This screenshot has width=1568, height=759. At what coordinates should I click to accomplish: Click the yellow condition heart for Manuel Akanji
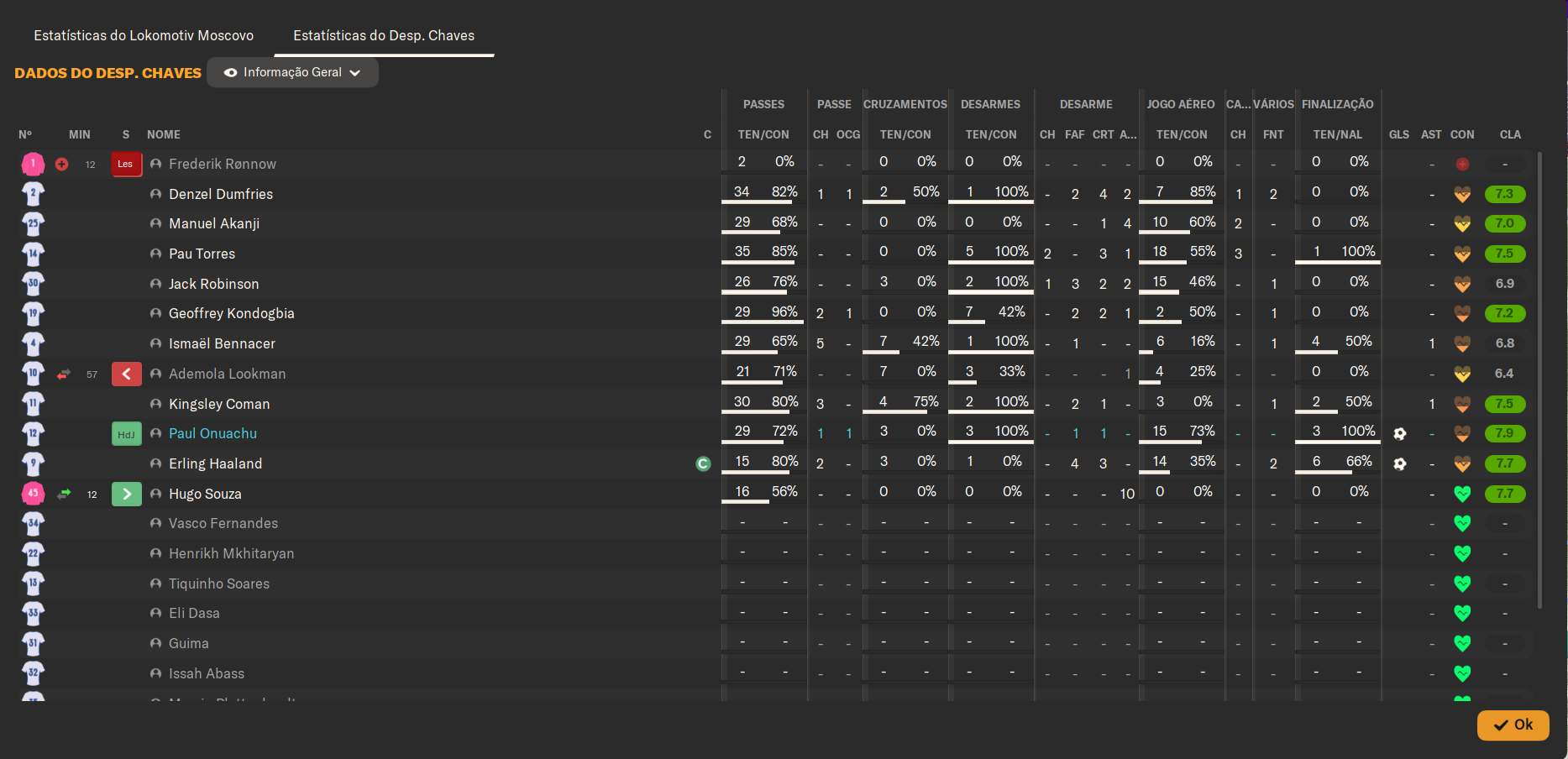[x=1462, y=224]
